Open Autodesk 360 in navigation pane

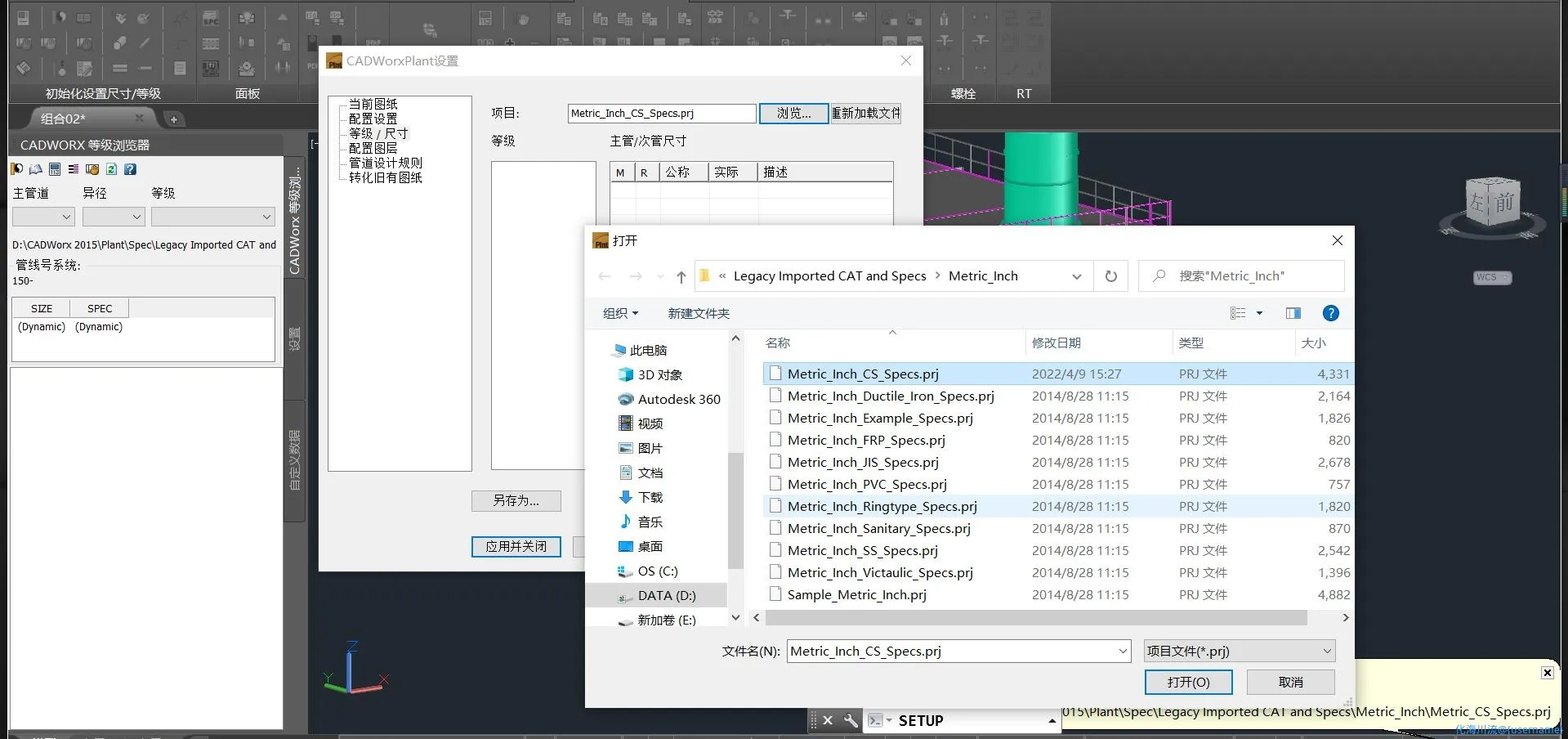coord(669,399)
